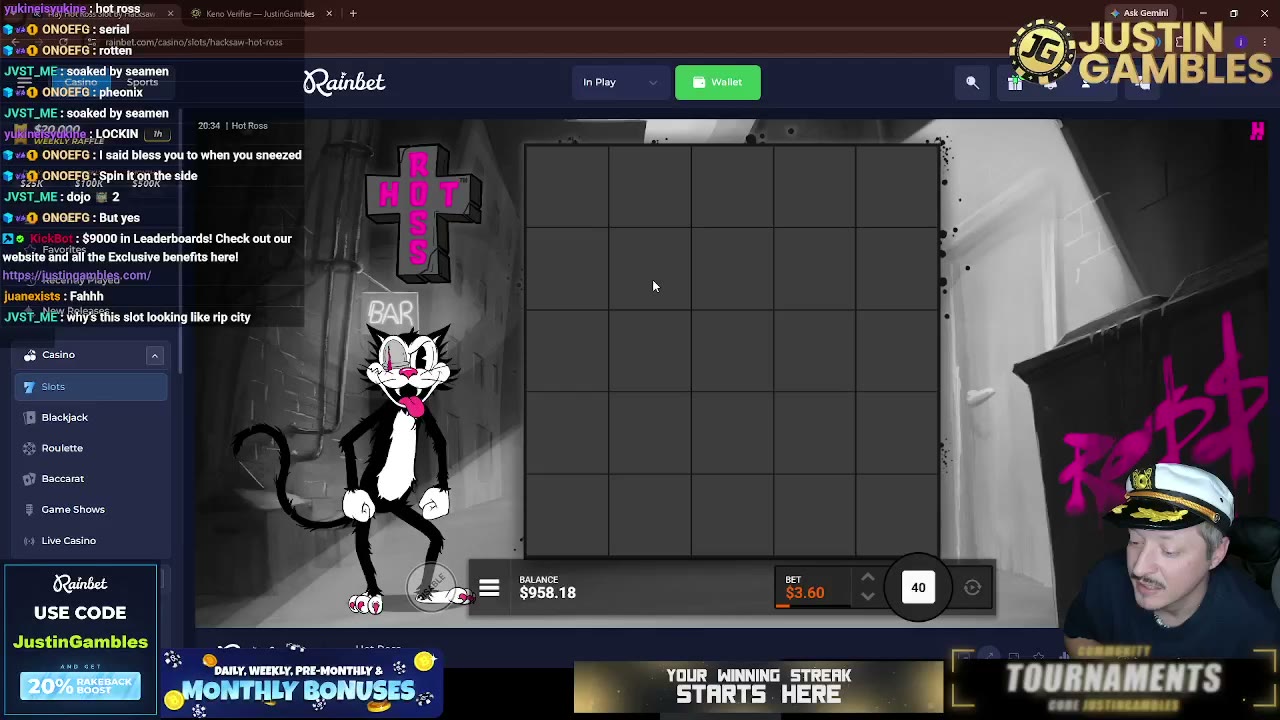Increase the bet with the up arrow
This screenshot has width=1280, height=720.
click(x=867, y=579)
